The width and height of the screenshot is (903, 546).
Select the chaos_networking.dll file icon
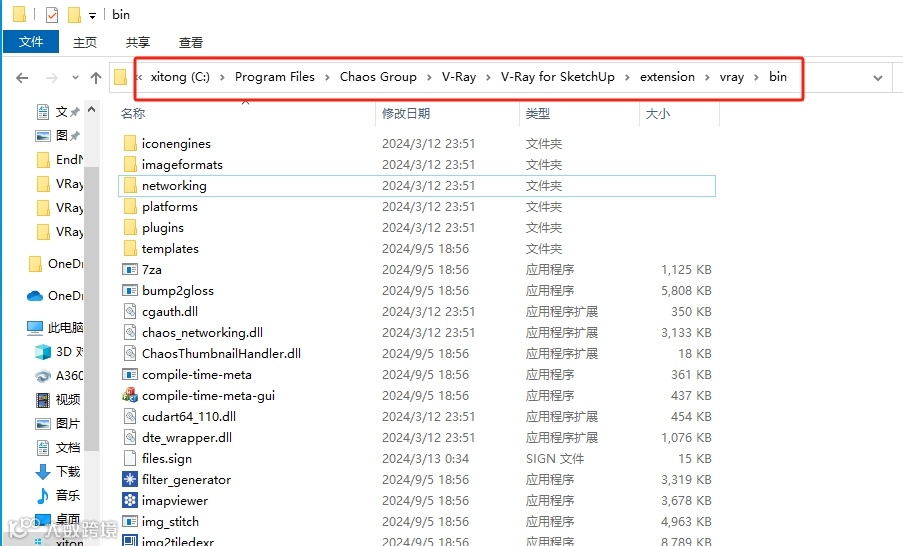tap(130, 333)
